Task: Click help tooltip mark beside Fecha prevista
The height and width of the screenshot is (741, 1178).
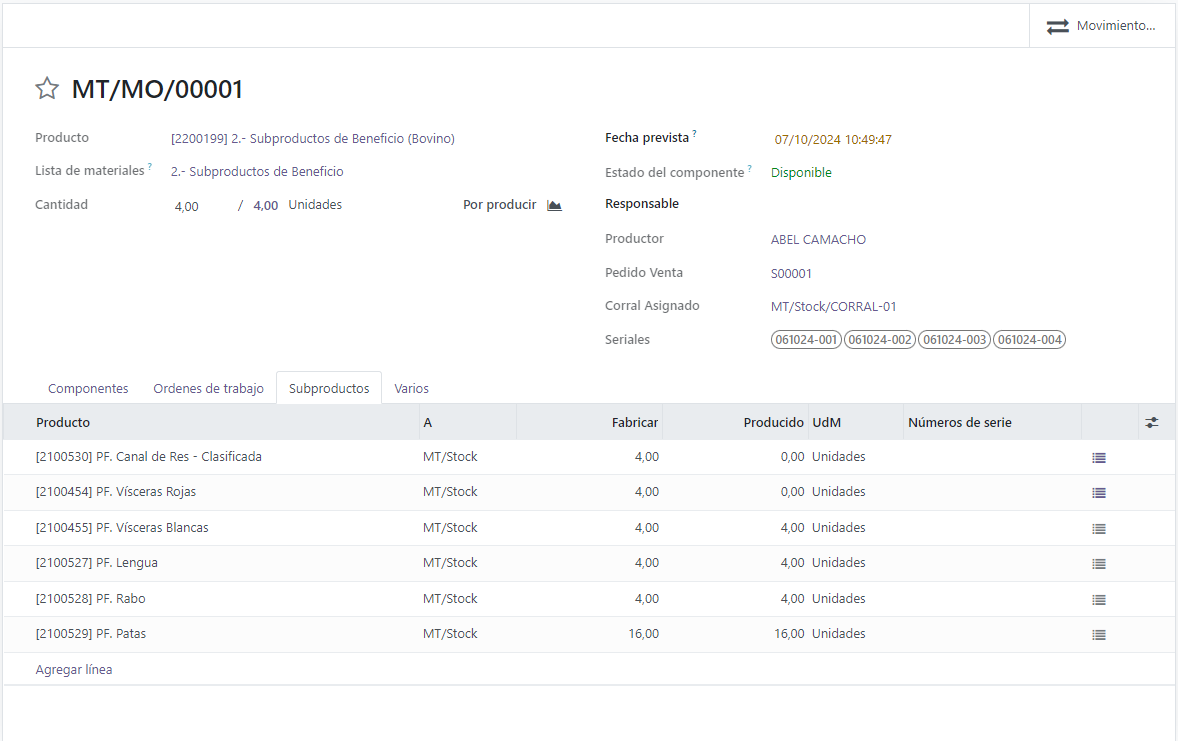Action: pos(694,133)
